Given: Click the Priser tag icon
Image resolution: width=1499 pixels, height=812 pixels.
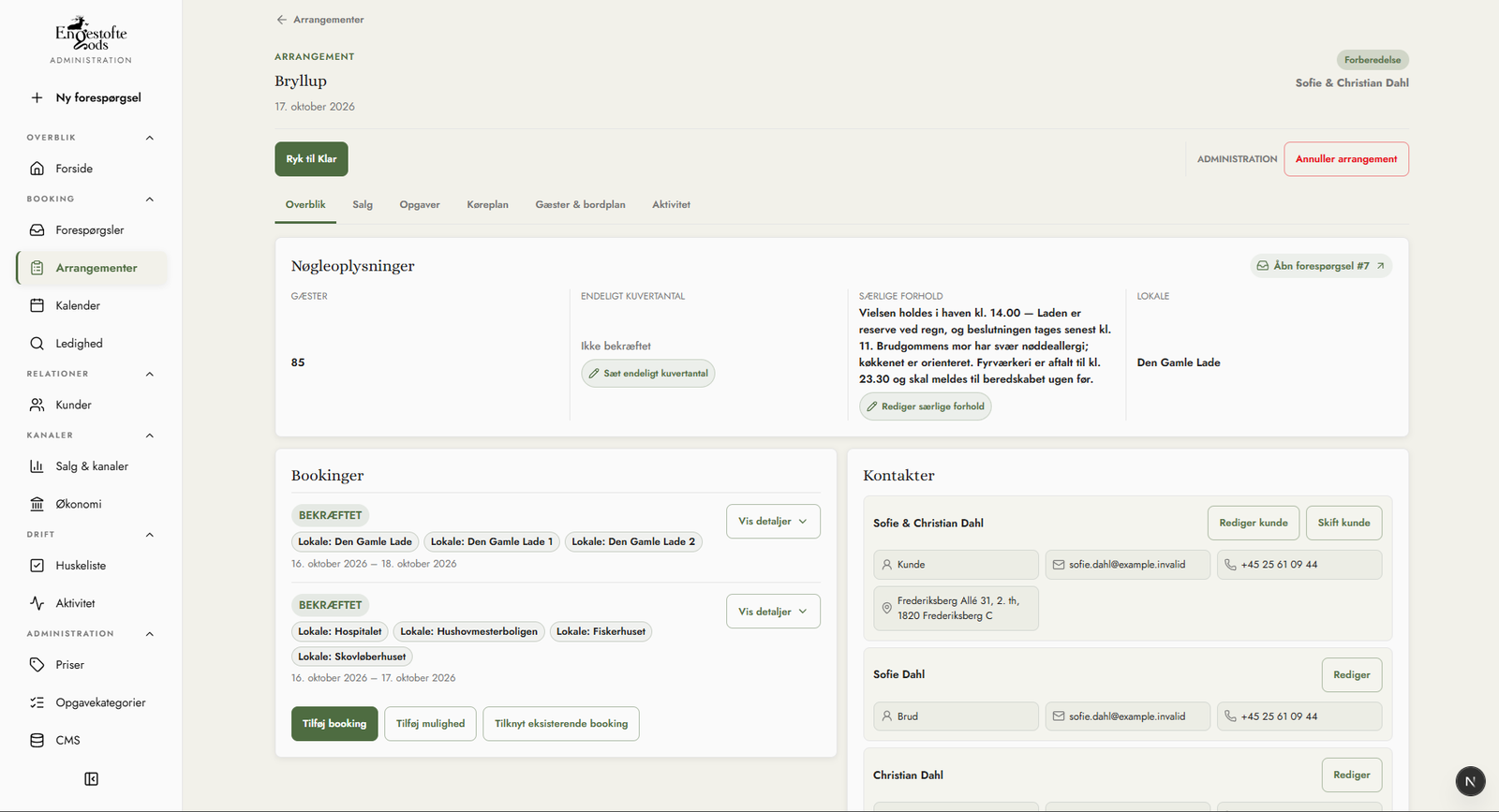Looking at the screenshot, I should (x=37, y=665).
